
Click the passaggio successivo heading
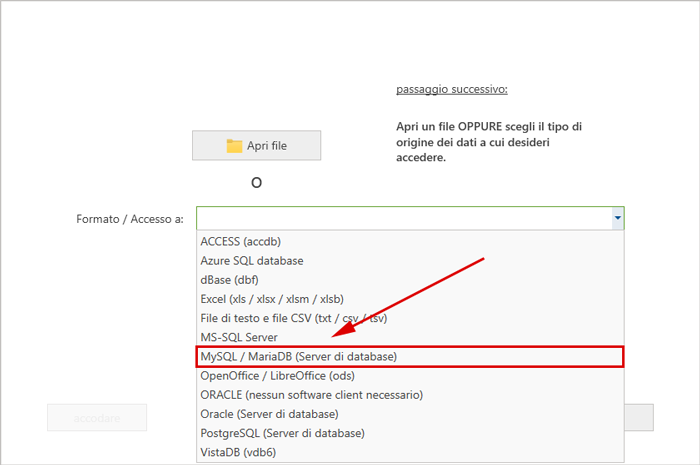[451, 90]
